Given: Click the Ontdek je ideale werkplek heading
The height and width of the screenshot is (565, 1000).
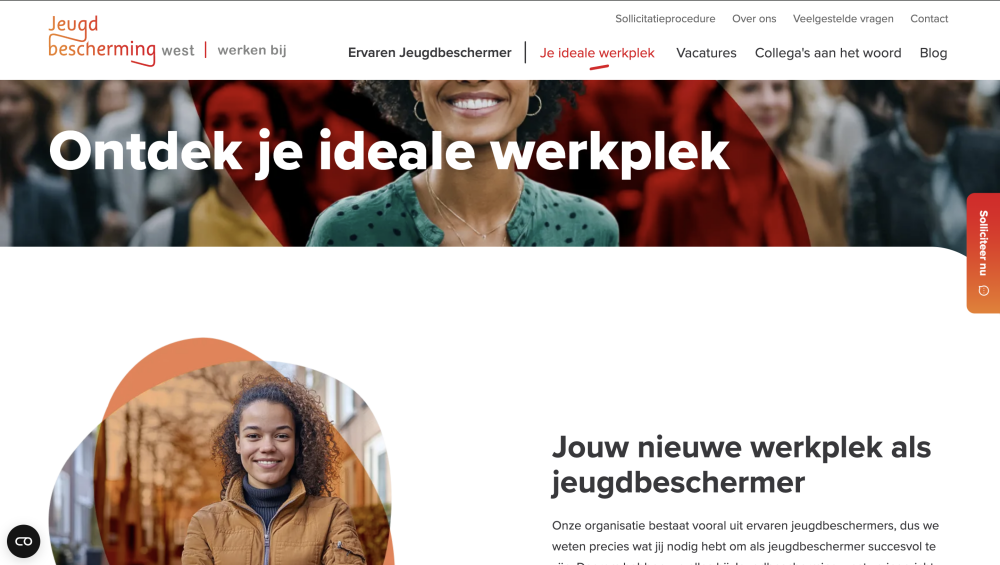Looking at the screenshot, I should [389, 152].
